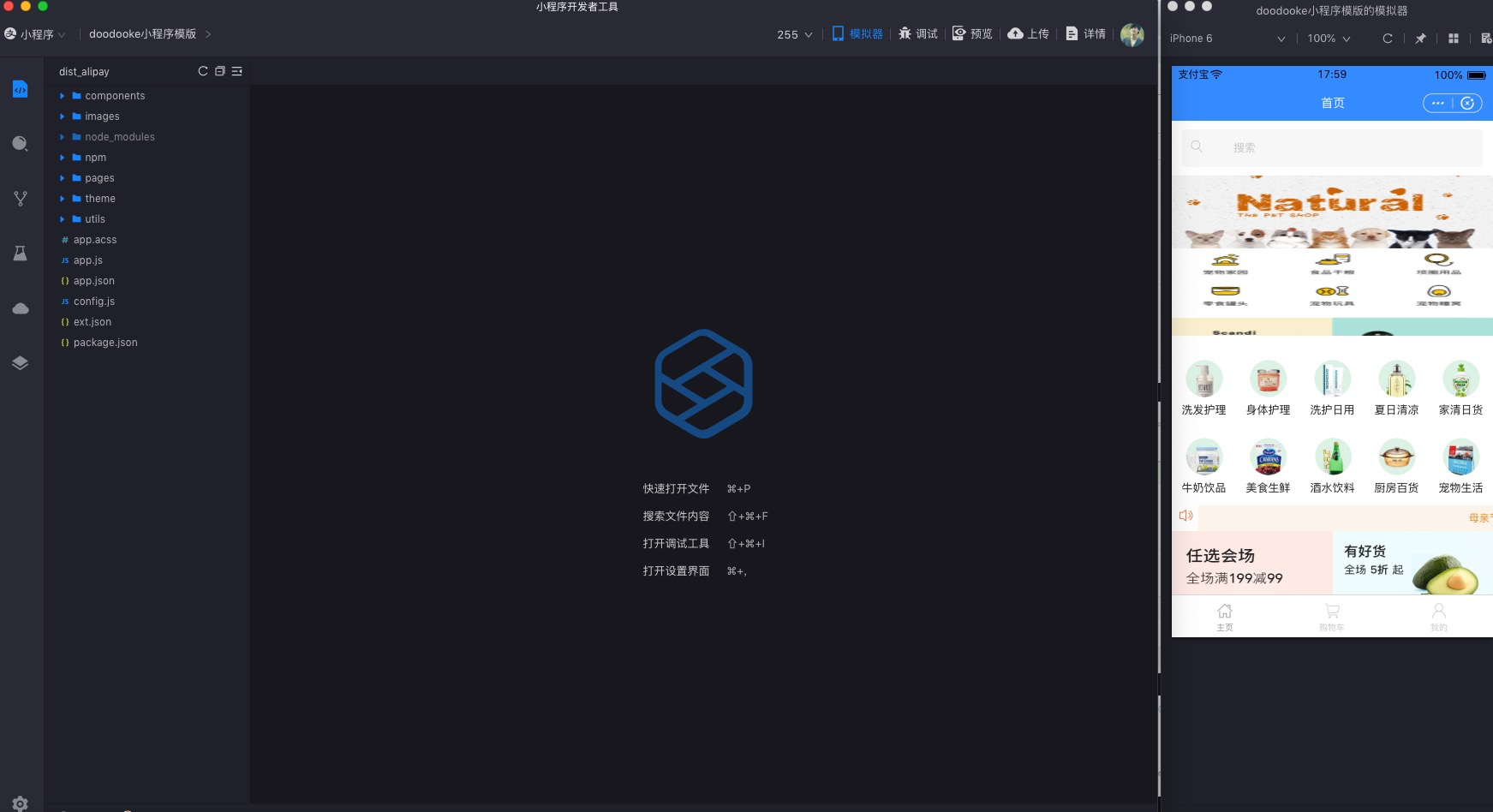The height and width of the screenshot is (812, 1493).
Task: Toggle the 模拟器 simulator button
Action: 857,34
